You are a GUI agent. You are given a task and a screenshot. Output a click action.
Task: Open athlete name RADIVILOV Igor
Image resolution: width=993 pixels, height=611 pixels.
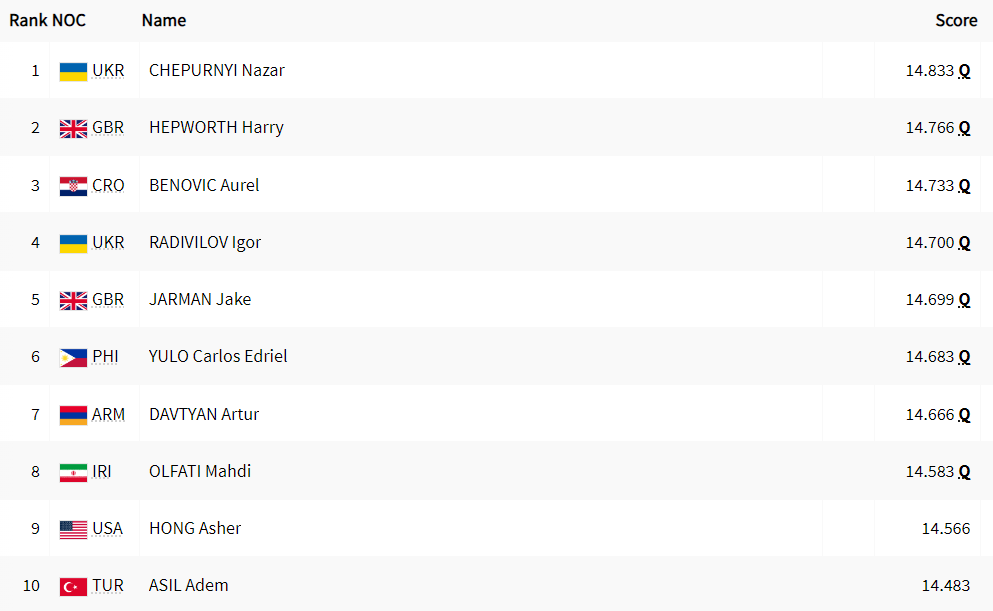coord(205,243)
